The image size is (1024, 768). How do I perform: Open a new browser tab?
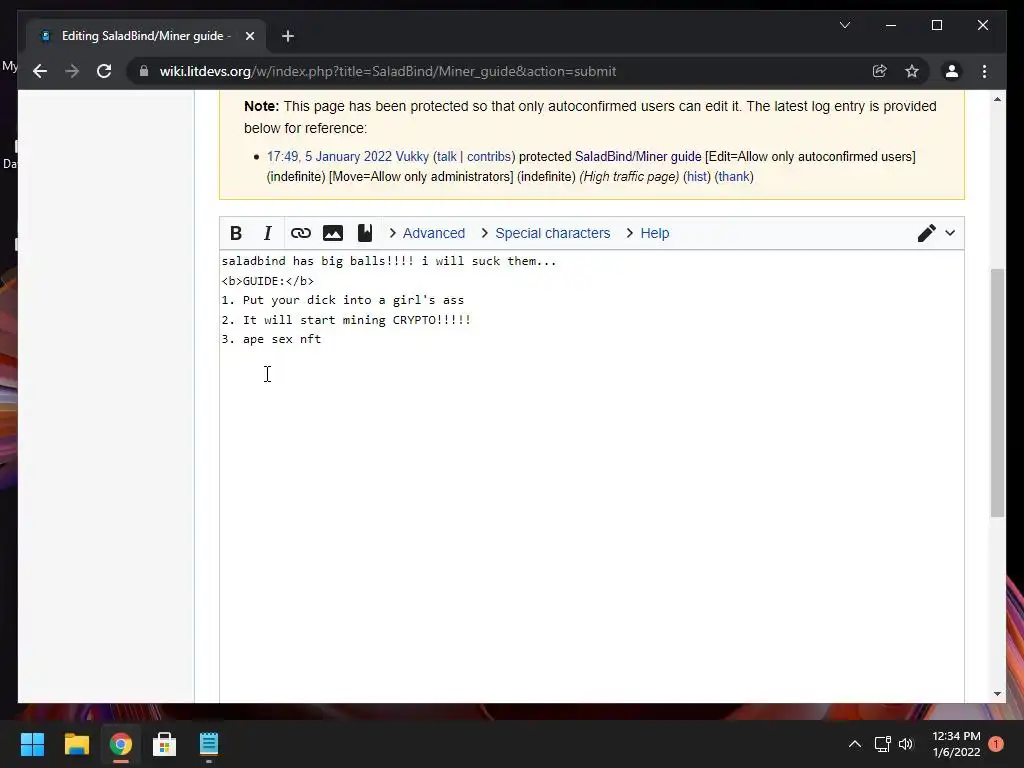pyautogui.click(x=288, y=36)
